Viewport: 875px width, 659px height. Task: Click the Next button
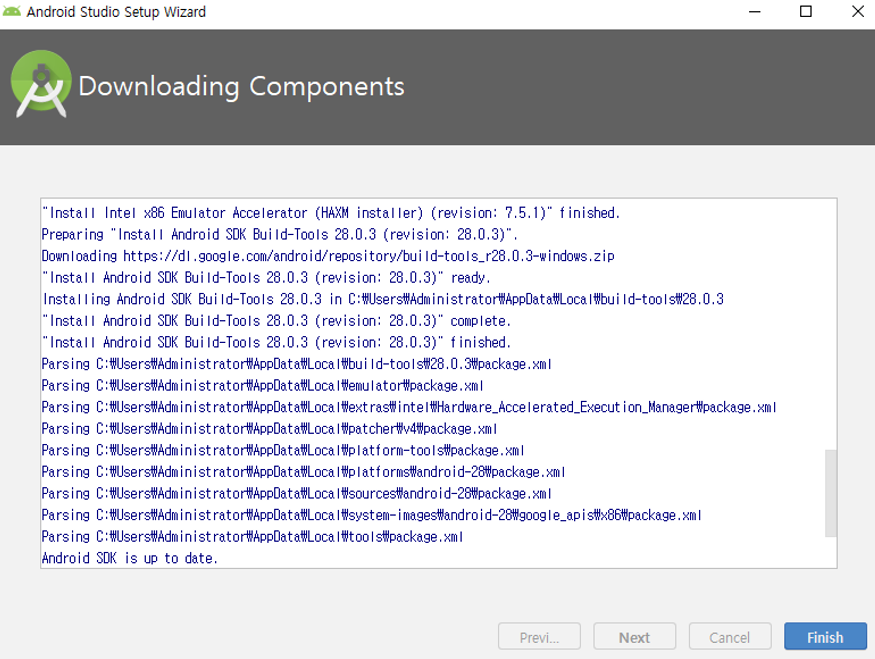coord(634,637)
